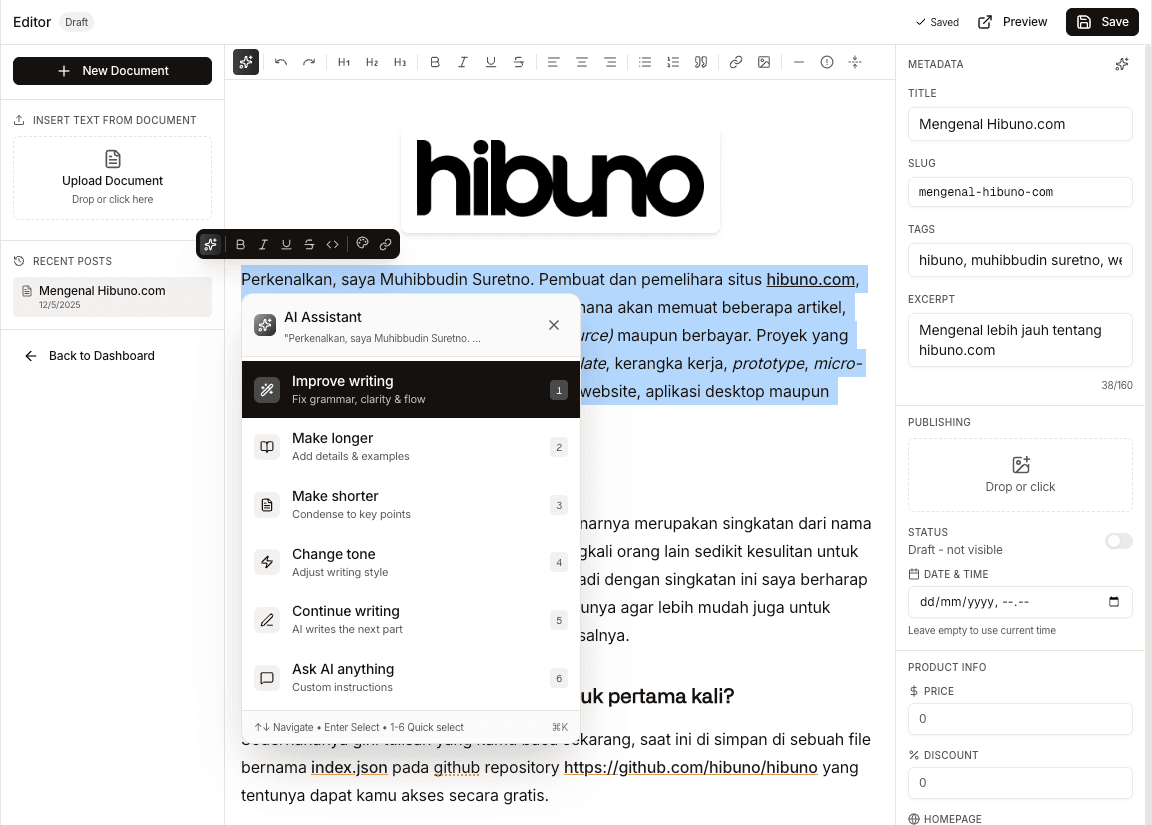This screenshot has height=825, width=1152.
Task: Insert a horizontal divider line
Action: point(799,62)
